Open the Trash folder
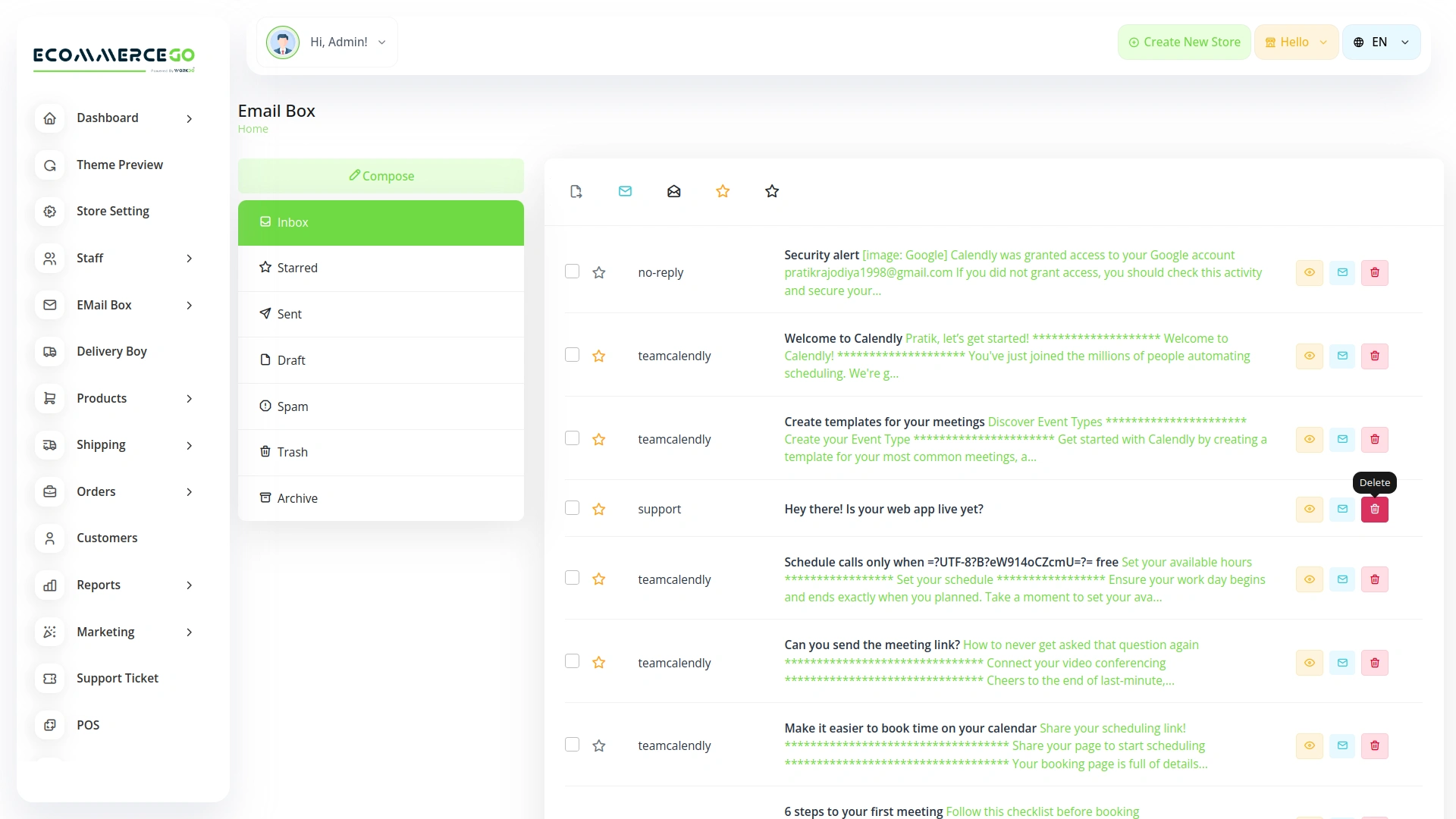The width and height of the screenshot is (1456, 819). [x=293, y=451]
